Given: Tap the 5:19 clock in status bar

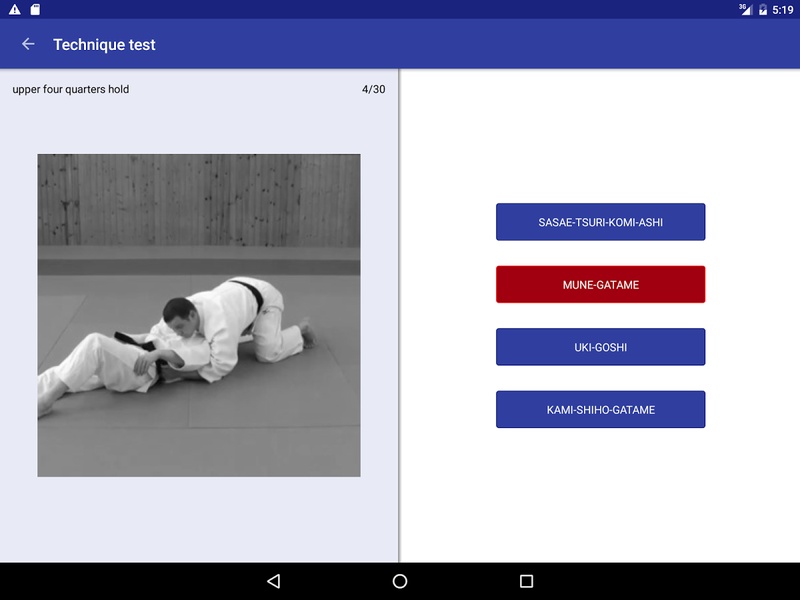Looking at the screenshot, I should (782, 10).
